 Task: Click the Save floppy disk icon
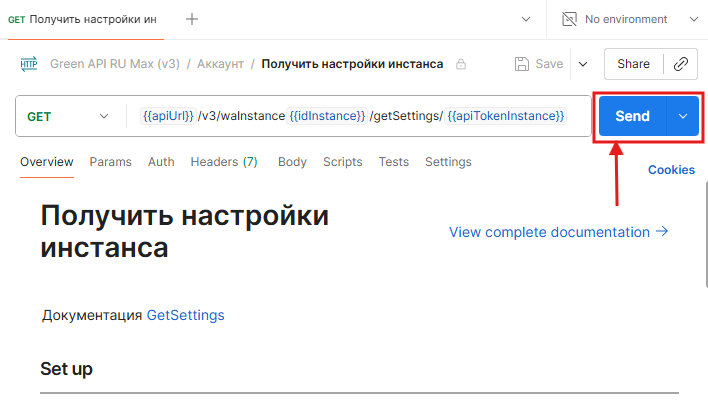(x=522, y=64)
